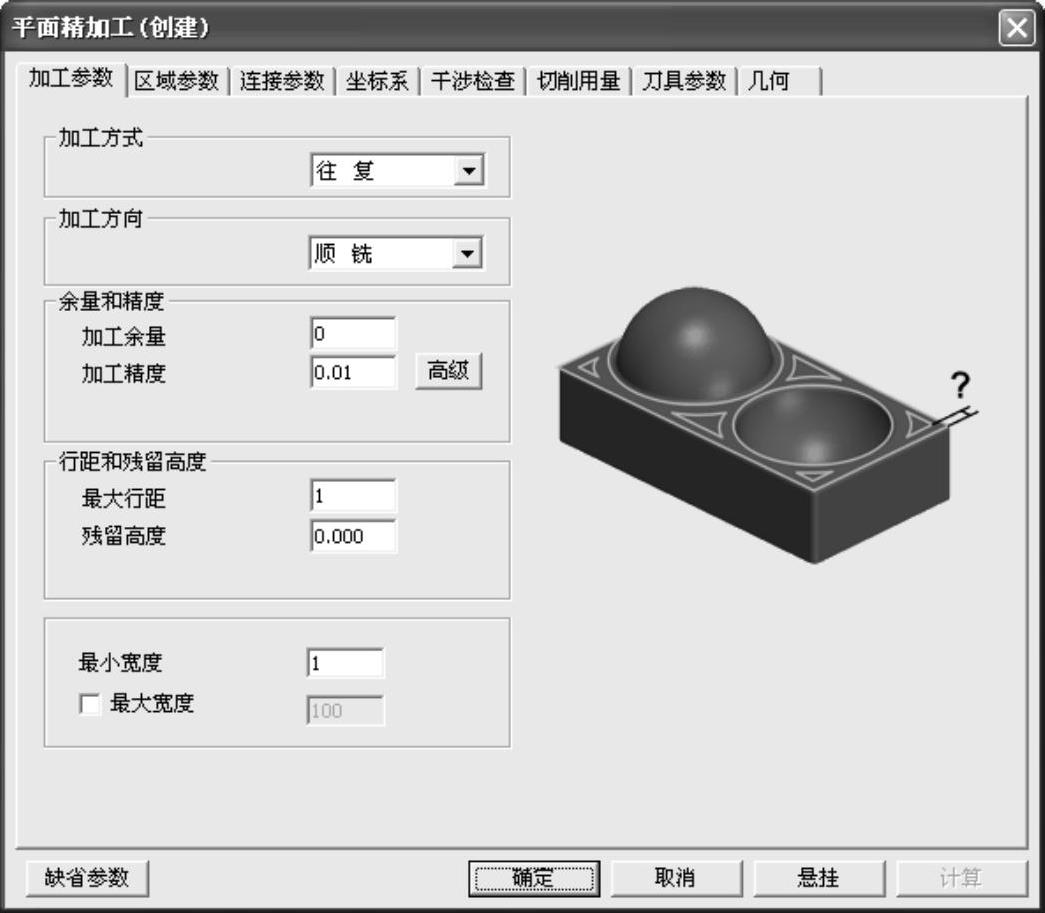
Task: Open the 切削用量 tab
Action: [578, 82]
